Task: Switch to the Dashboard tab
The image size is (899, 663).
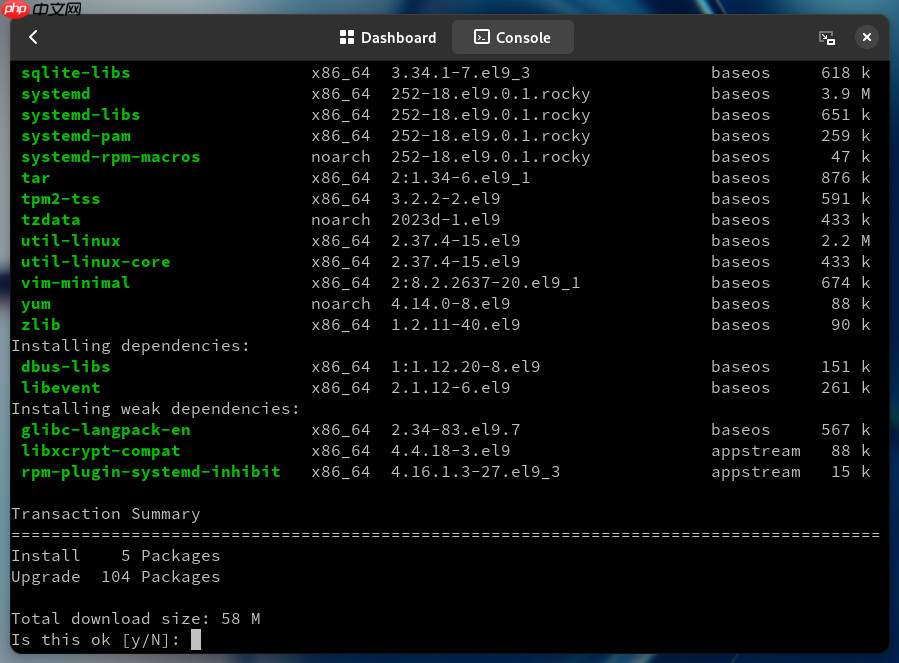Action: click(x=390, y=37)
